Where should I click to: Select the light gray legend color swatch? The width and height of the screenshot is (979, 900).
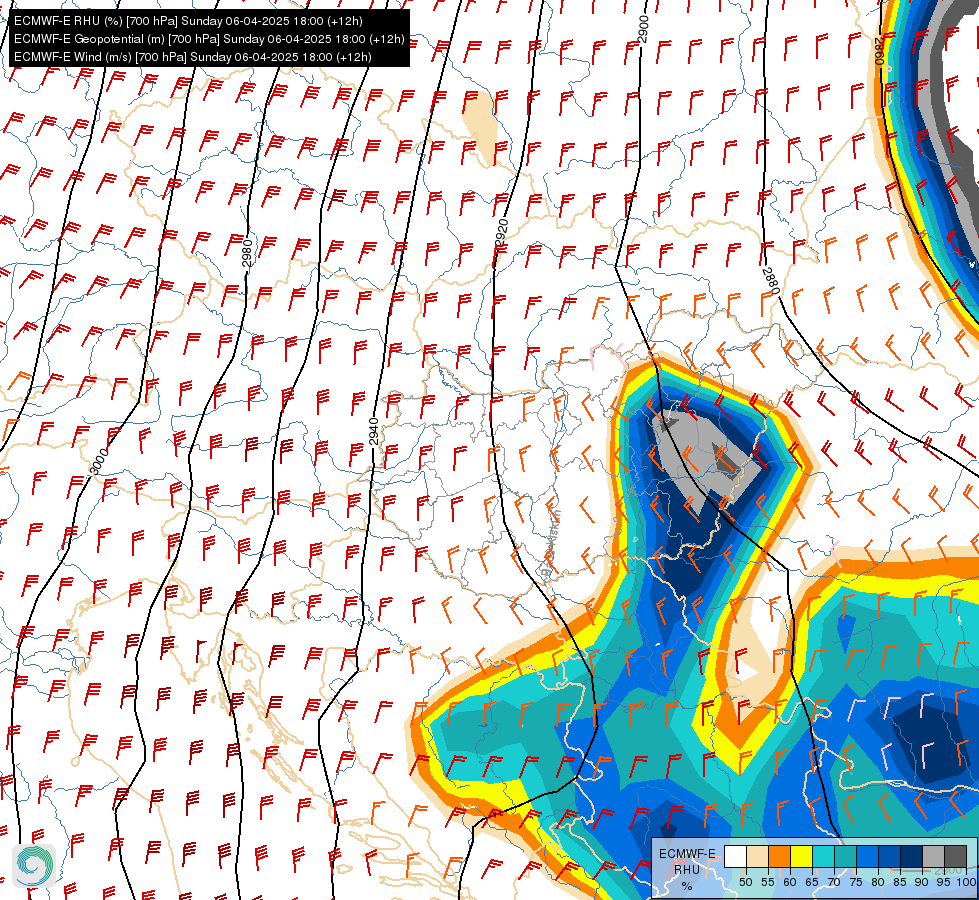(x=933, y=857)
